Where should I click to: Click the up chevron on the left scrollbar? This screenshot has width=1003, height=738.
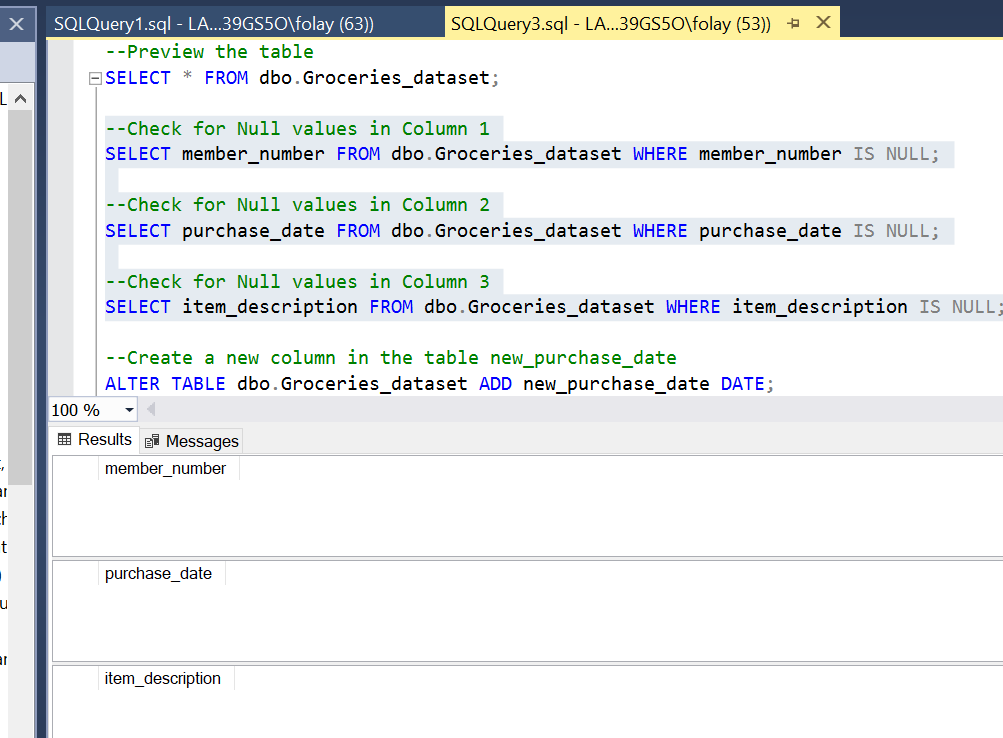18,97
